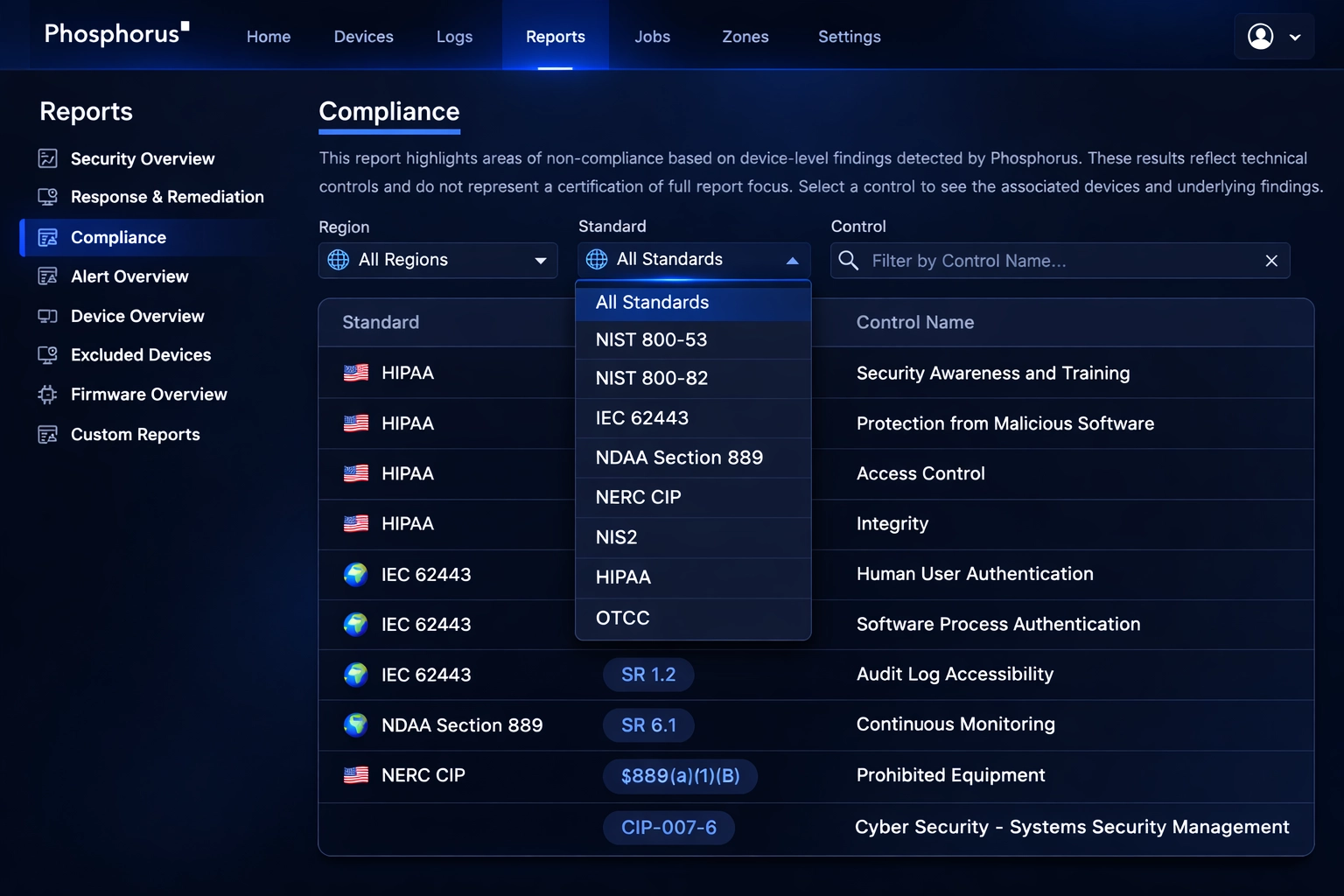This screenshot has height=896, width=1344.
Task: Click the Response & Remediation sidebar icon
Action: tap(48, 197)
